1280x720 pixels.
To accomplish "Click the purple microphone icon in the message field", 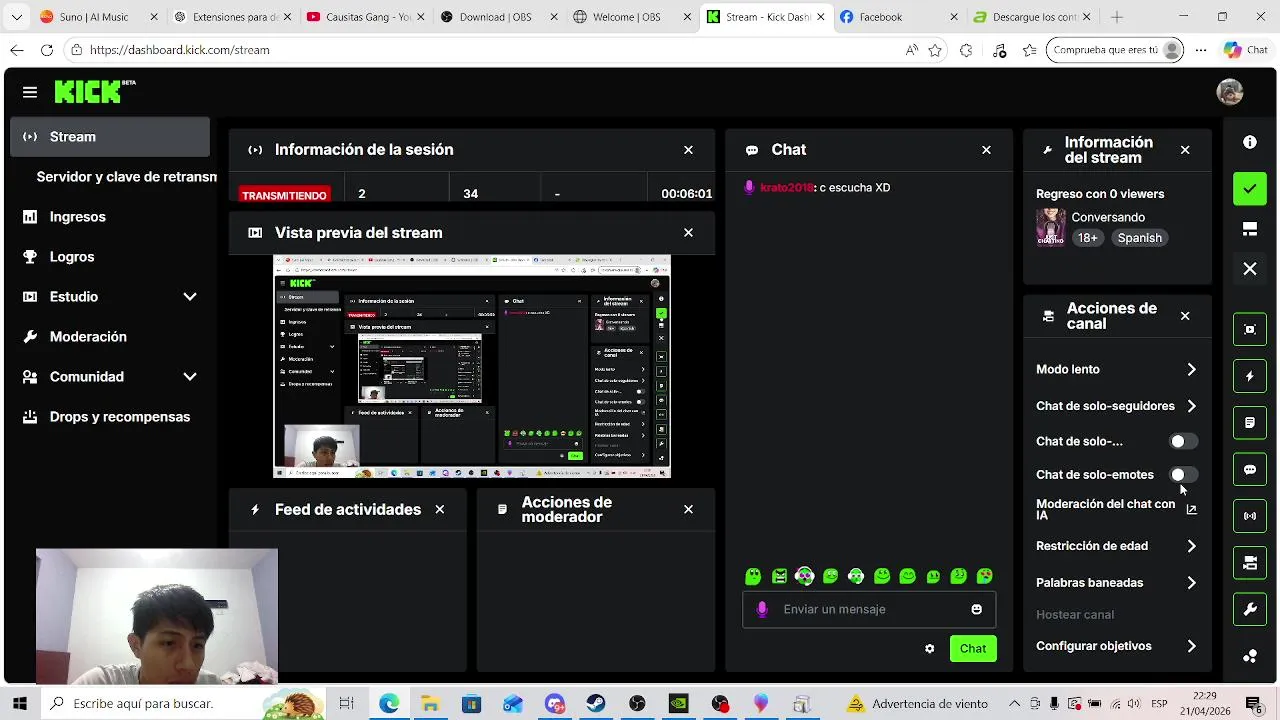I will [x=762, y=609].
